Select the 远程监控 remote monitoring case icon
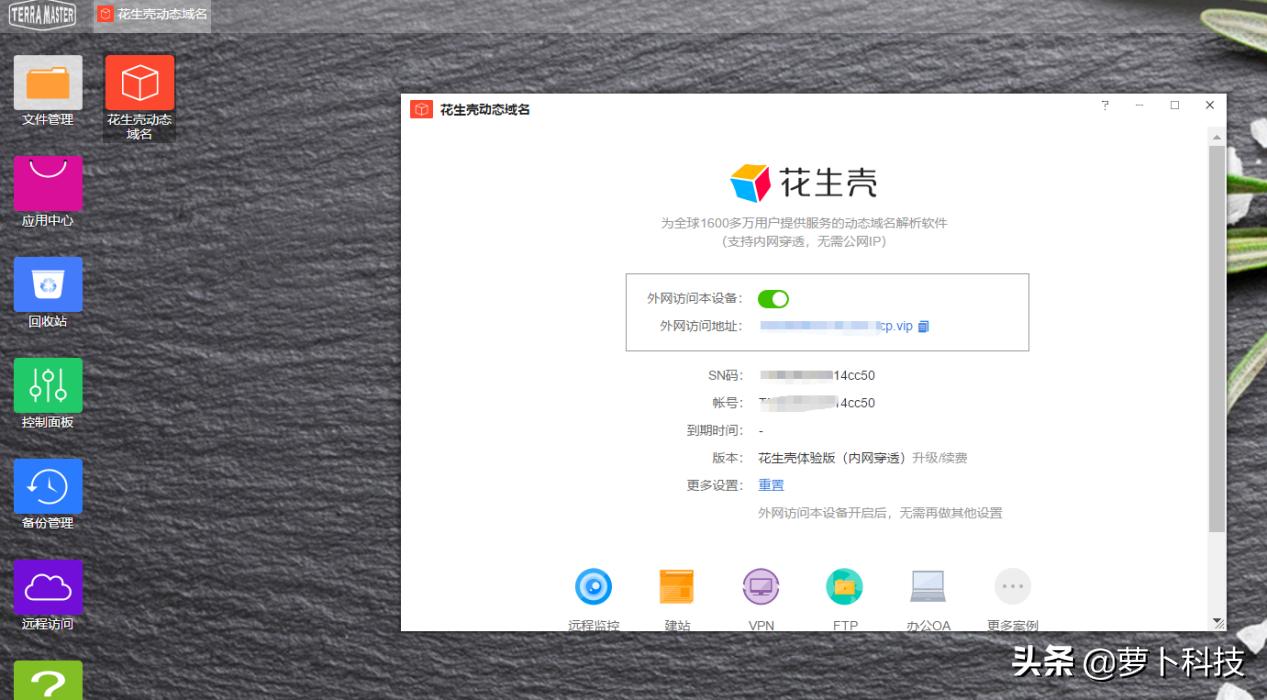The image size is (1267, 700). (x=594, y=587)
